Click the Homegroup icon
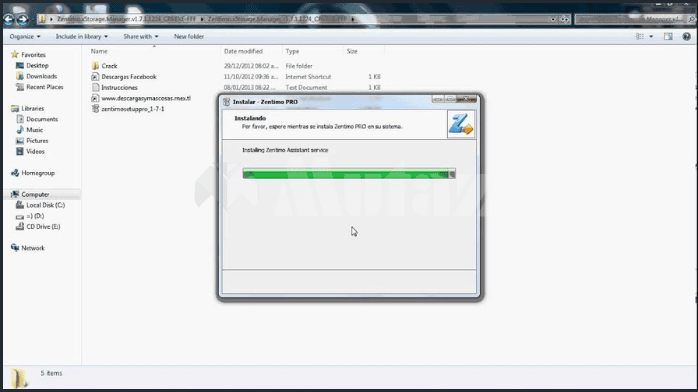The image size is (698, 392). click(15, 173)
